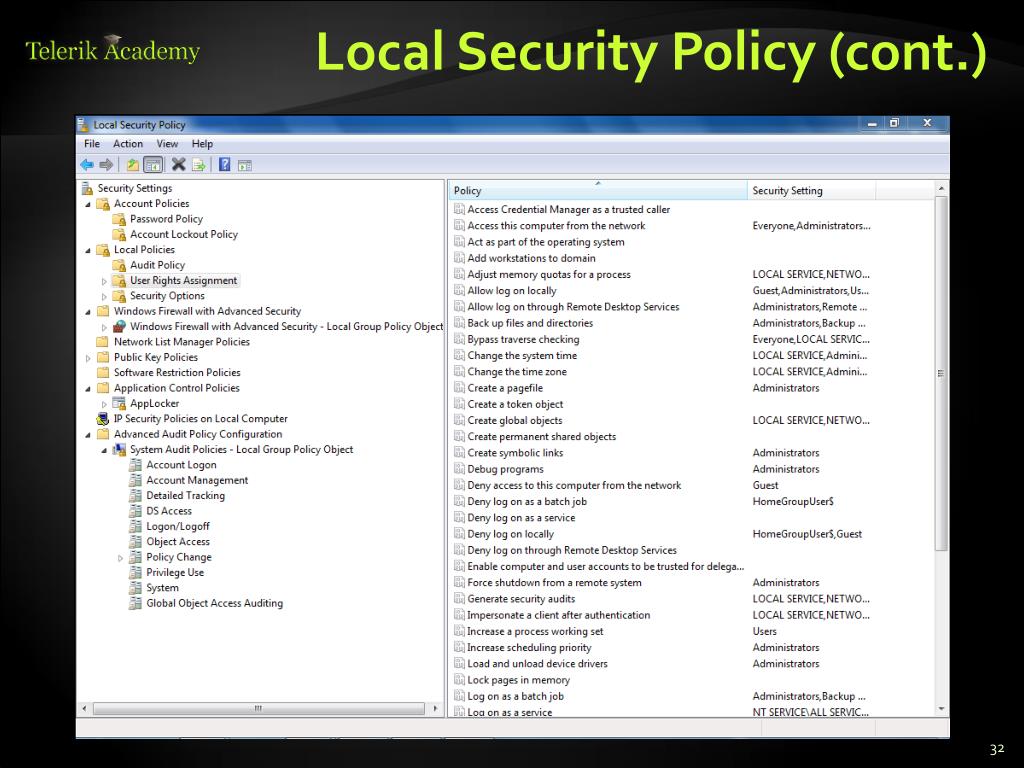Click the Forward arrow in the toolbar
Image resolution: width=1024 pixels, height=768 pixels.
click(106, 165)
